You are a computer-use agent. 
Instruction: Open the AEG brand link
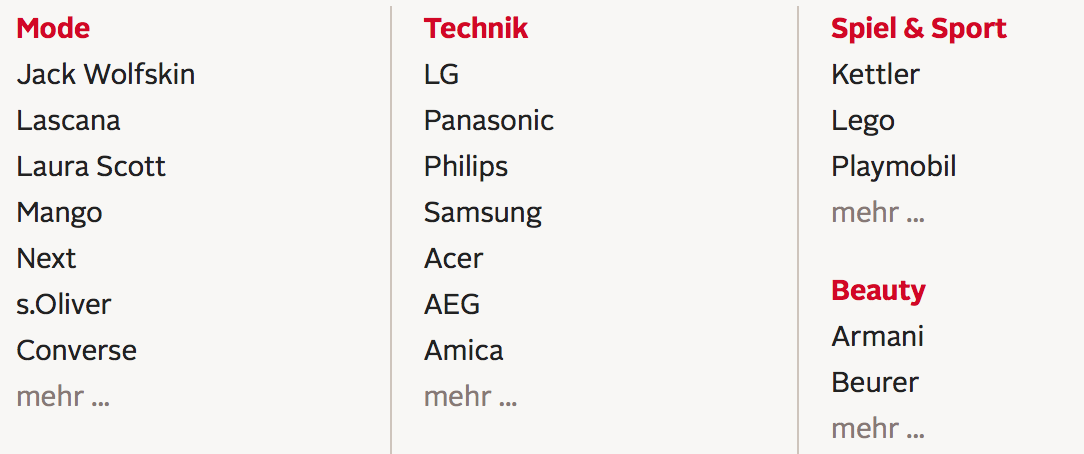(x=451, y=305)
